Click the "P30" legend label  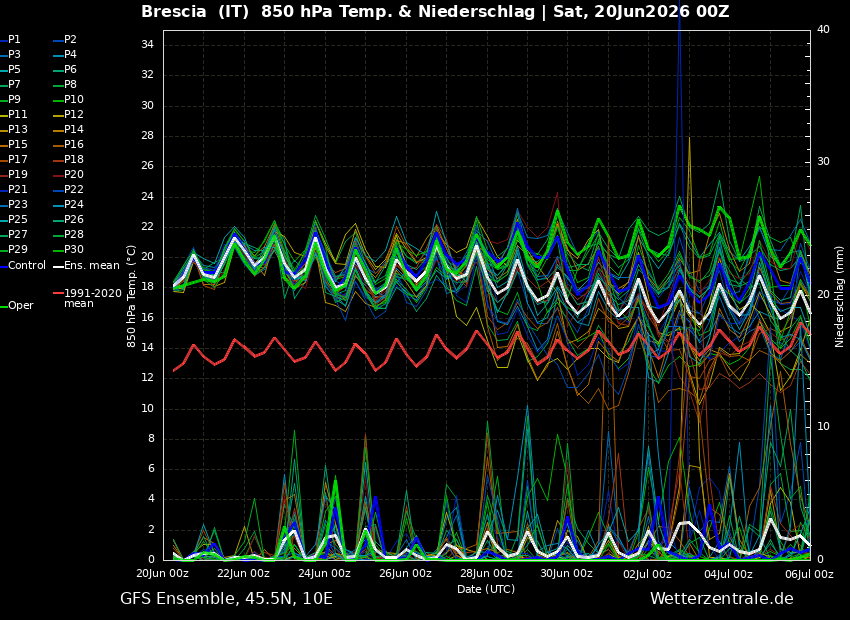tap(74, 249)
